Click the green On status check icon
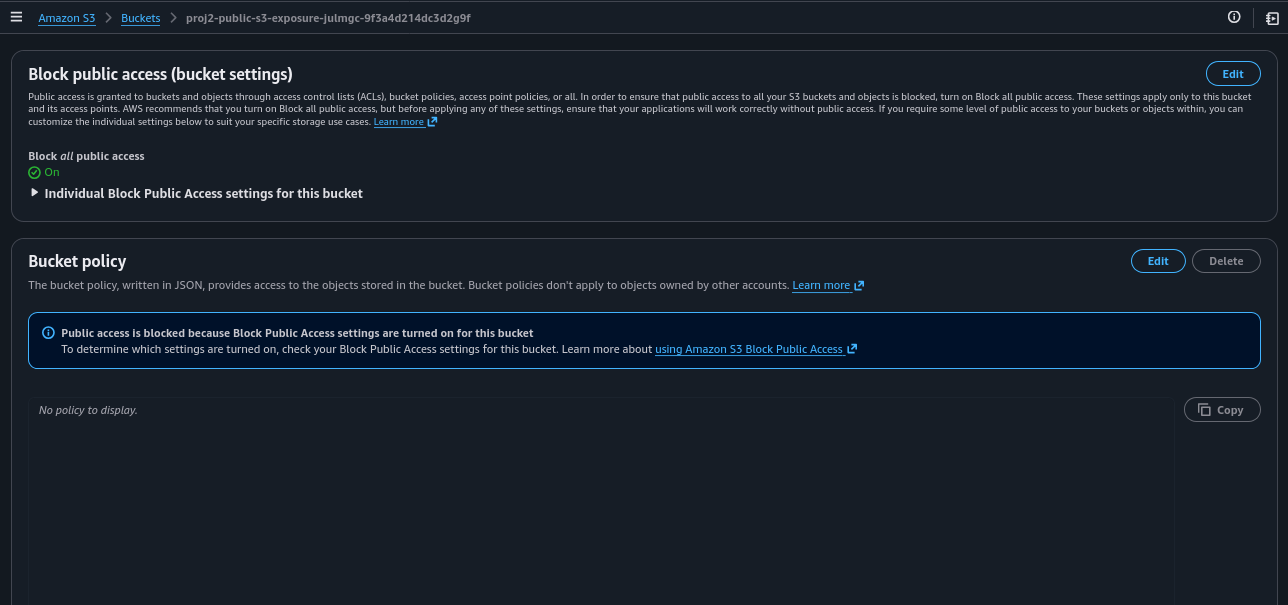Screen dimensions: 1288x605 point(34,172)
